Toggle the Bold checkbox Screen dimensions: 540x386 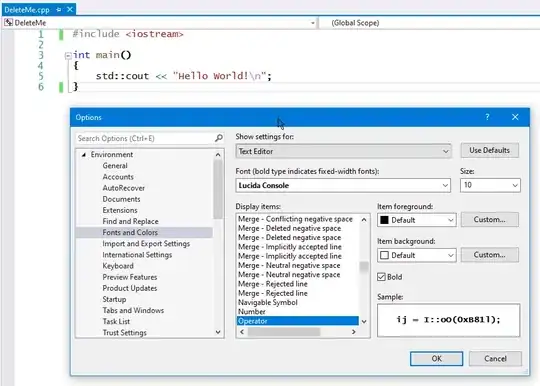(x=381, y=277)
